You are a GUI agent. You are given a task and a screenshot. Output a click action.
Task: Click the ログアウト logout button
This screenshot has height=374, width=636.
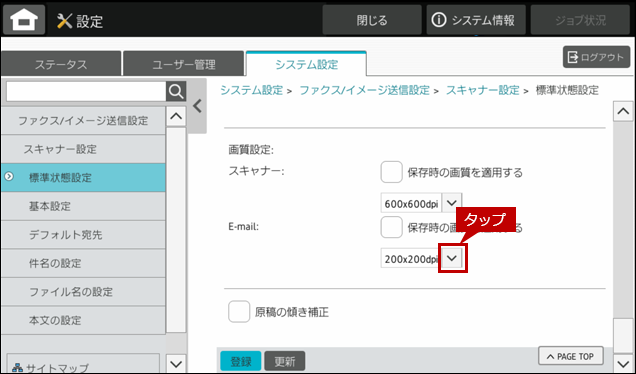click(596, 57)
